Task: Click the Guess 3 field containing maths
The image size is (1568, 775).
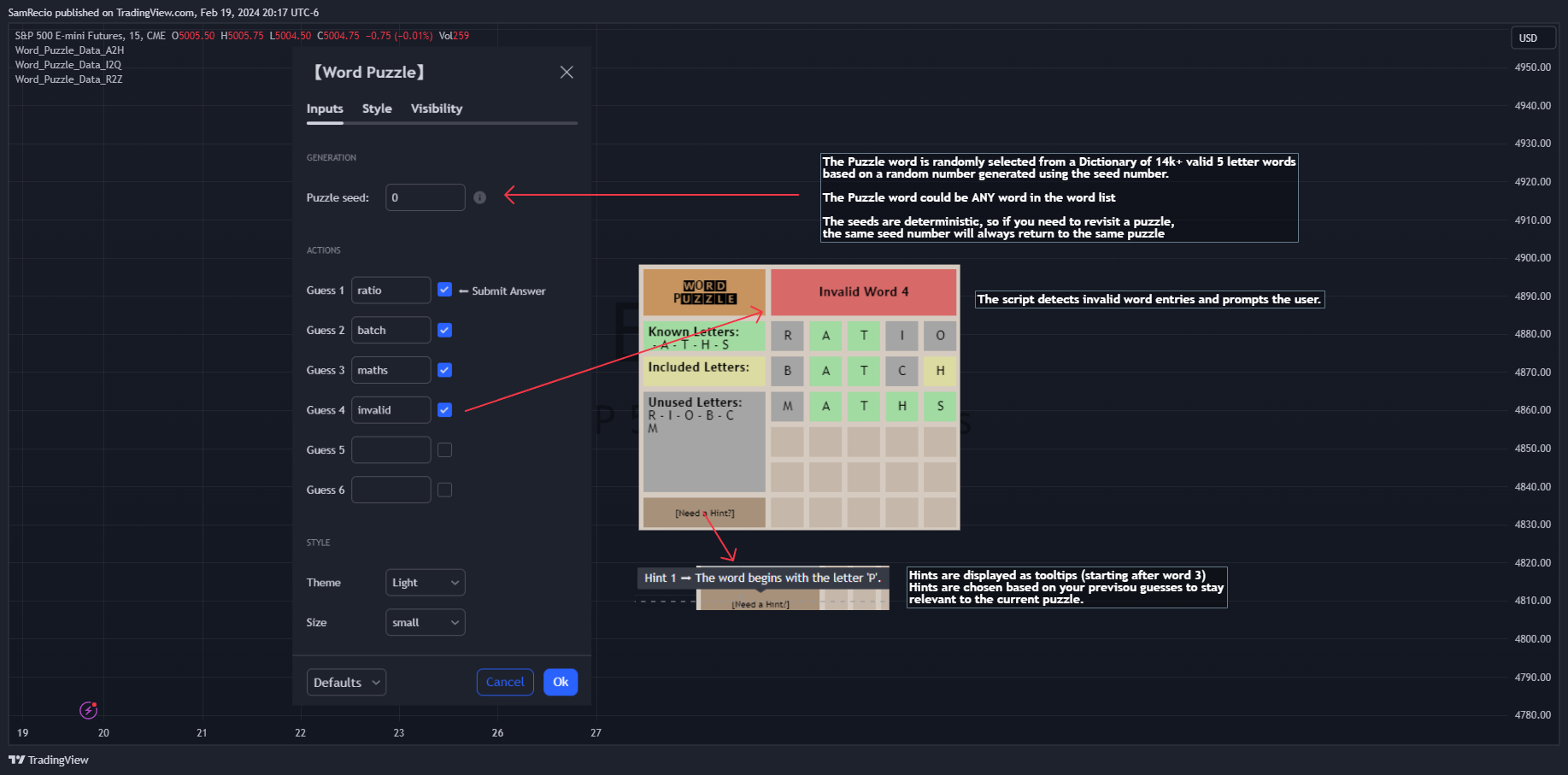Action: point(391,370)
